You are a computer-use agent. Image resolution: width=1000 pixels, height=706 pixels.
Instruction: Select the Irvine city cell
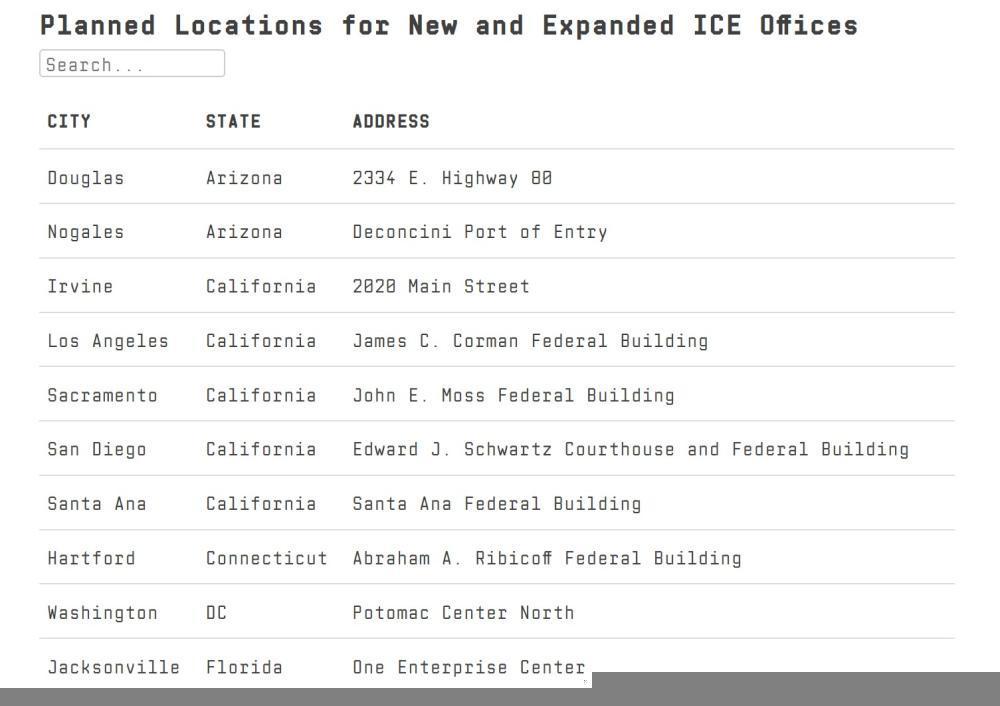80,286
